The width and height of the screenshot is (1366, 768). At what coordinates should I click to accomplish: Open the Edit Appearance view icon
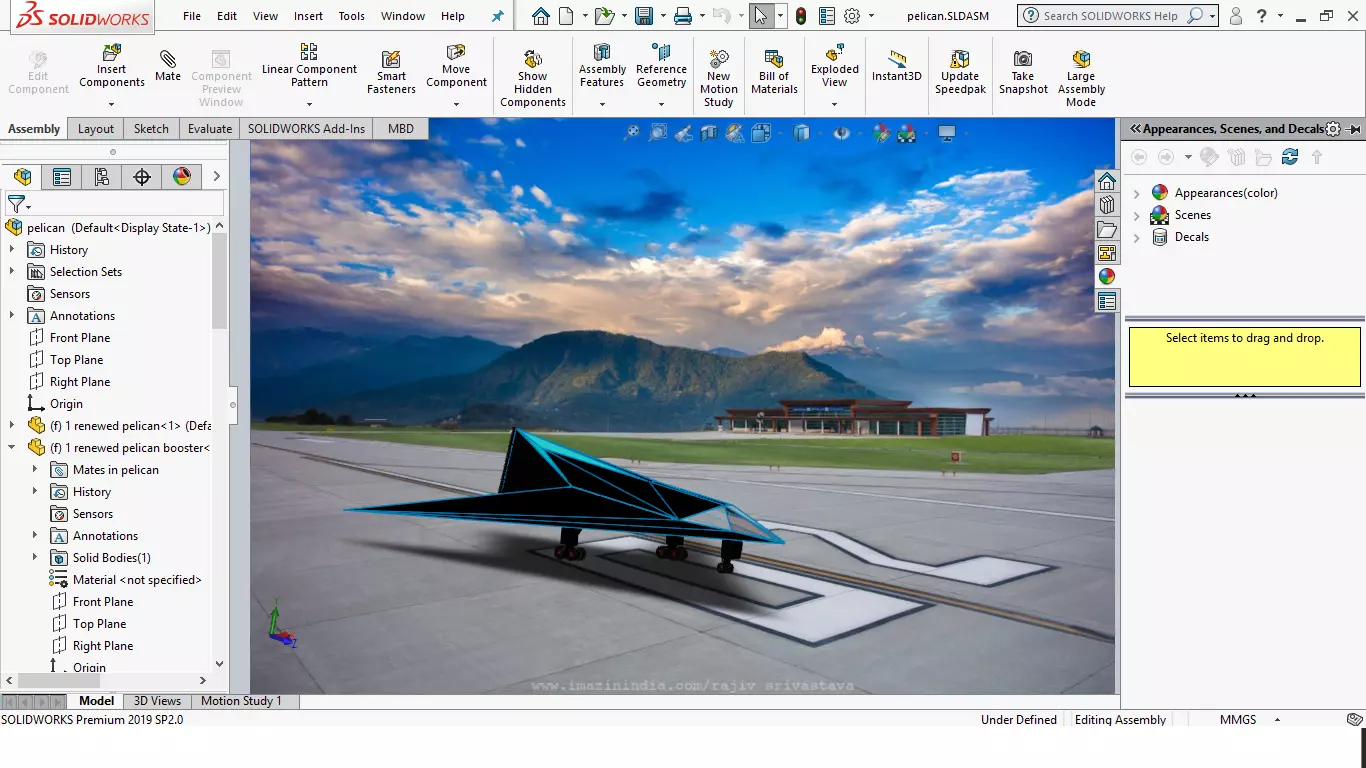[x=880, y=133]
